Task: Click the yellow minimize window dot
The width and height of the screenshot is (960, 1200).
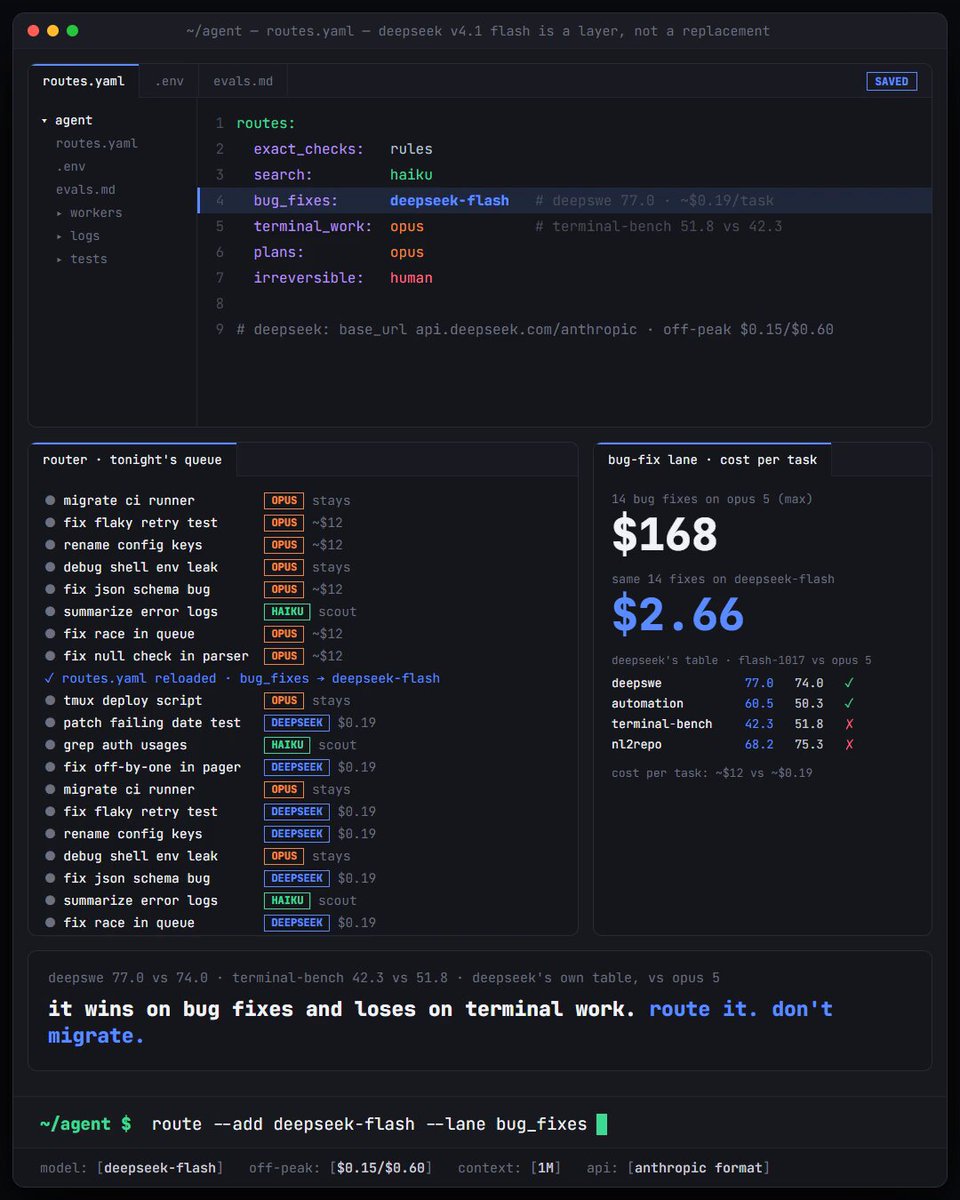Action: pyautogui.click(x=53, y=31)
